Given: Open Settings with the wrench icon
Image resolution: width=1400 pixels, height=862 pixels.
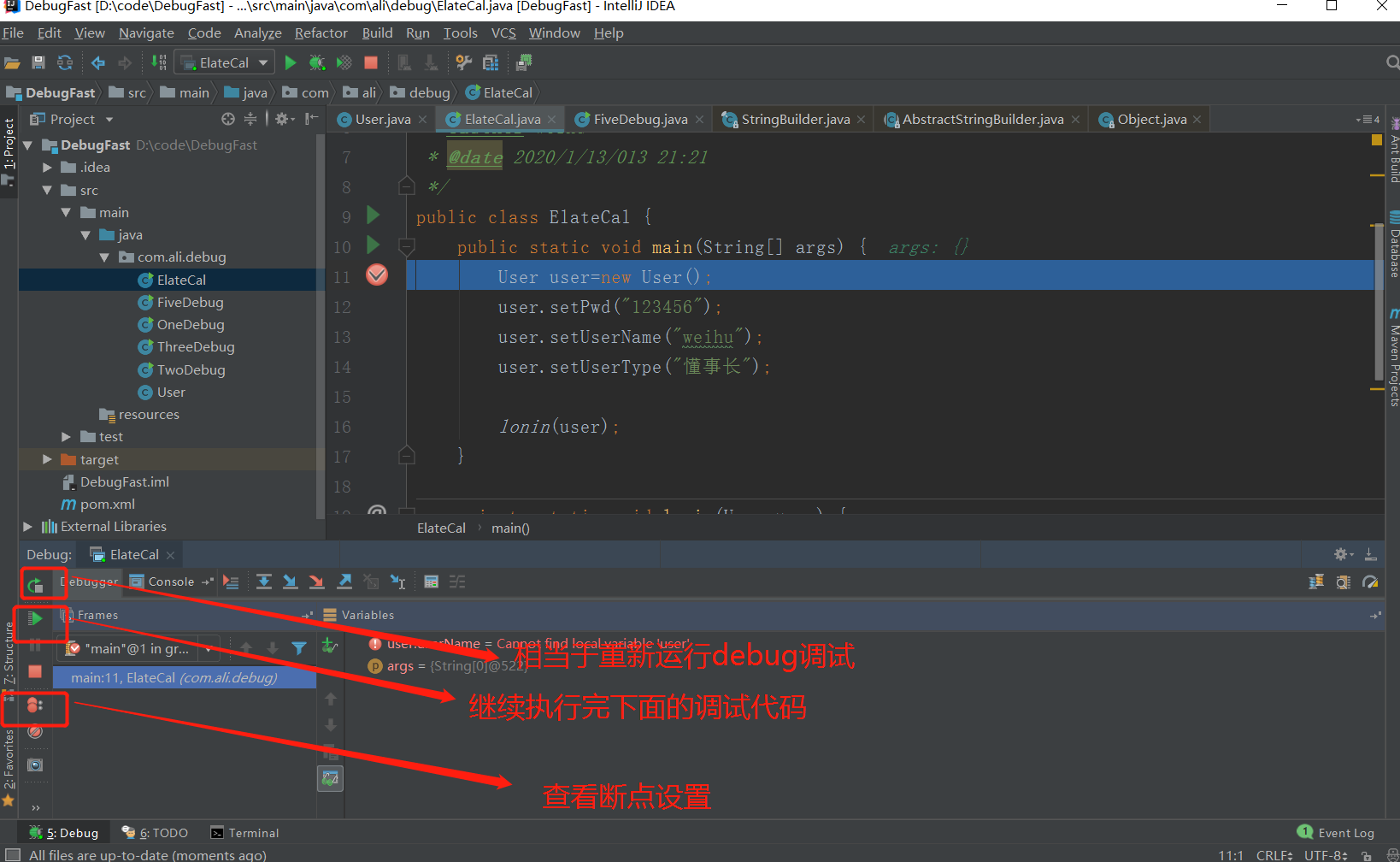Looking at the screenshot, I should tap(463, 62).
